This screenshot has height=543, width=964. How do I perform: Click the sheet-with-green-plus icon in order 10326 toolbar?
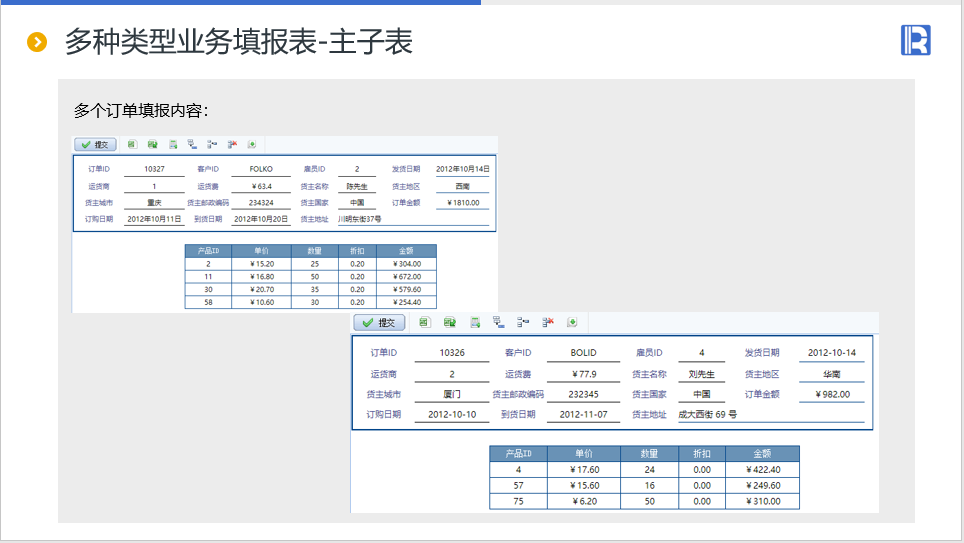[x=475, y=322]
